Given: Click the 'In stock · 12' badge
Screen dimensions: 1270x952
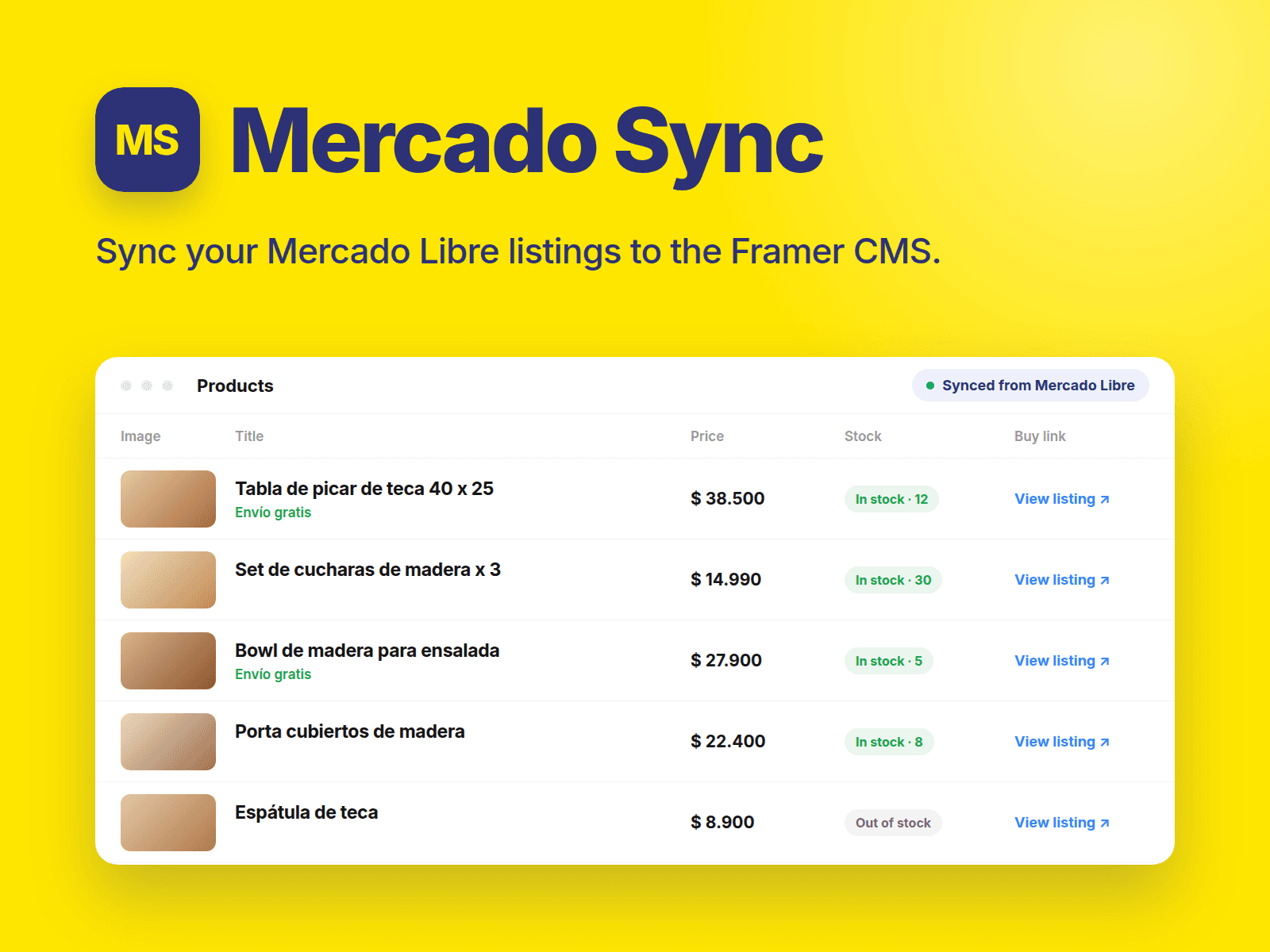Looking at the screenshot, I should [x=891, y=499].
